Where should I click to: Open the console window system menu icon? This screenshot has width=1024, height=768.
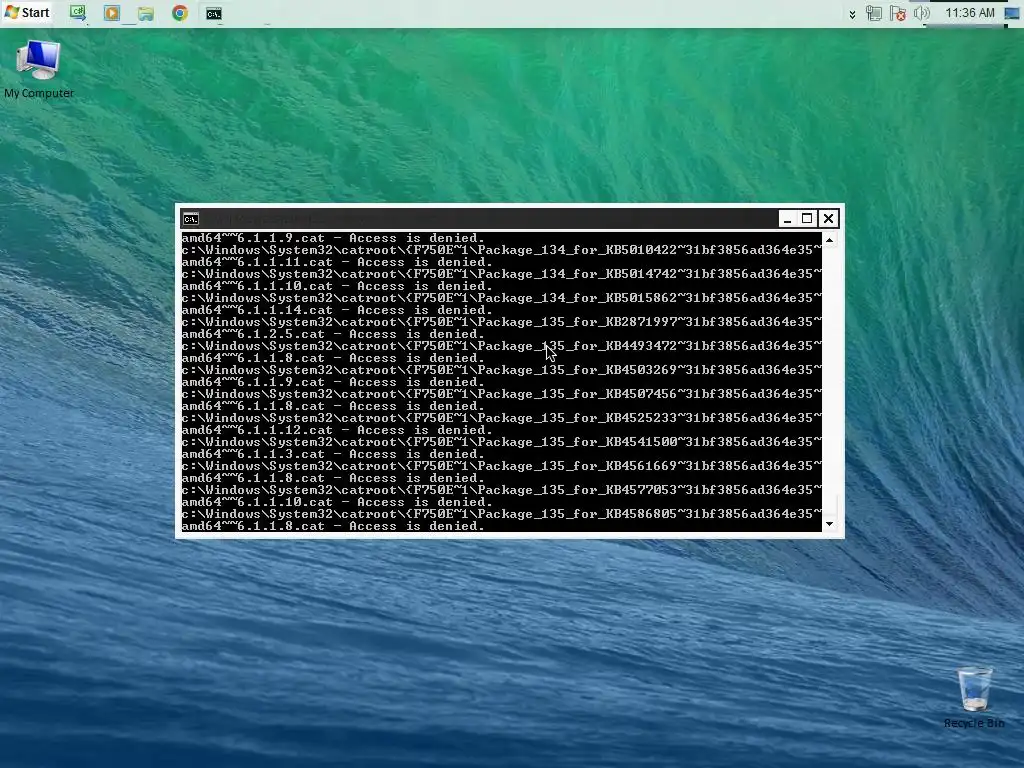coord(191,218)
